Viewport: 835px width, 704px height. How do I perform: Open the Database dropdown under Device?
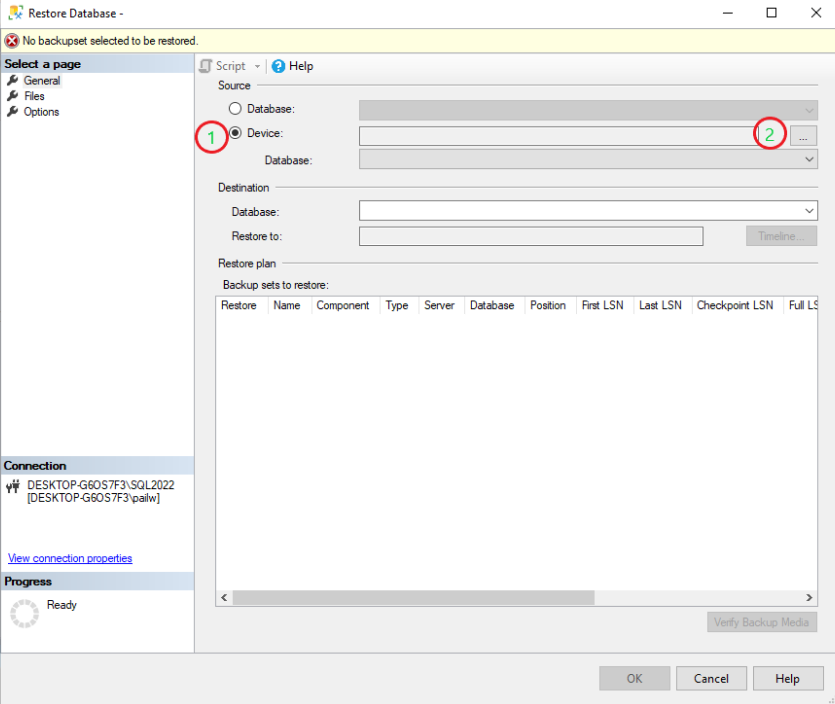809,160
